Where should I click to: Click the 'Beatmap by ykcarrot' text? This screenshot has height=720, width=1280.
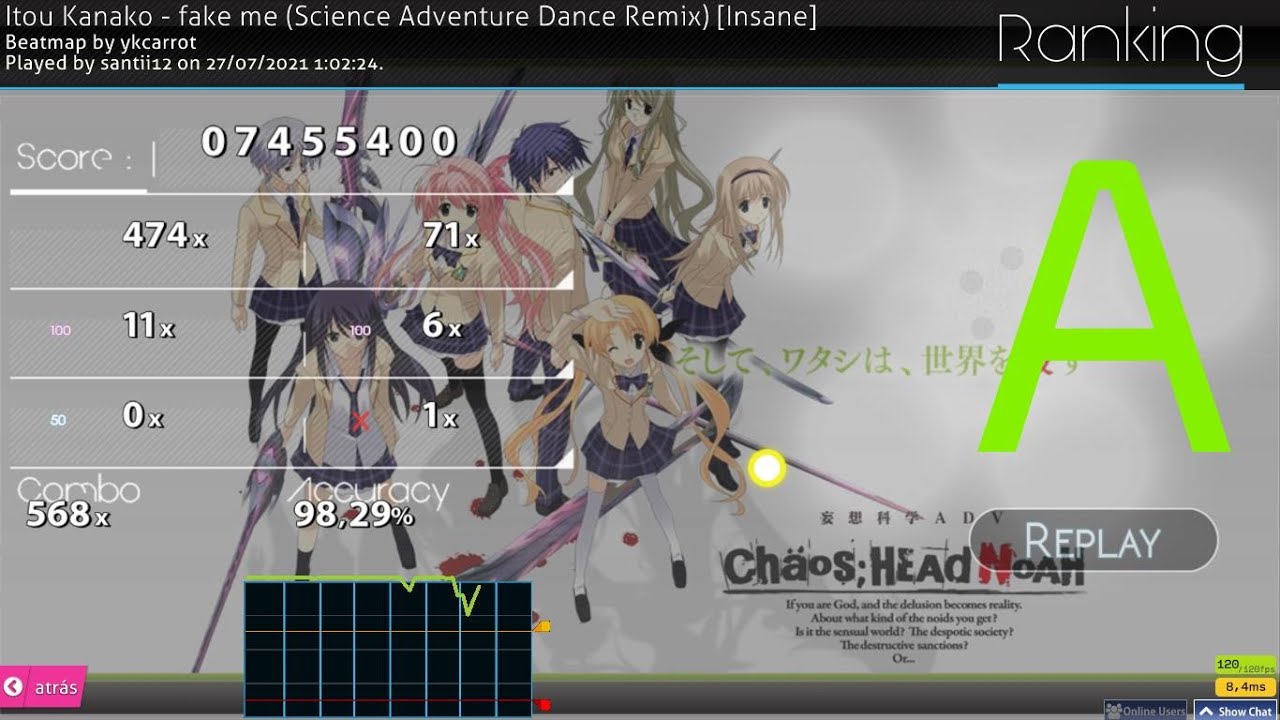point(101,43)
